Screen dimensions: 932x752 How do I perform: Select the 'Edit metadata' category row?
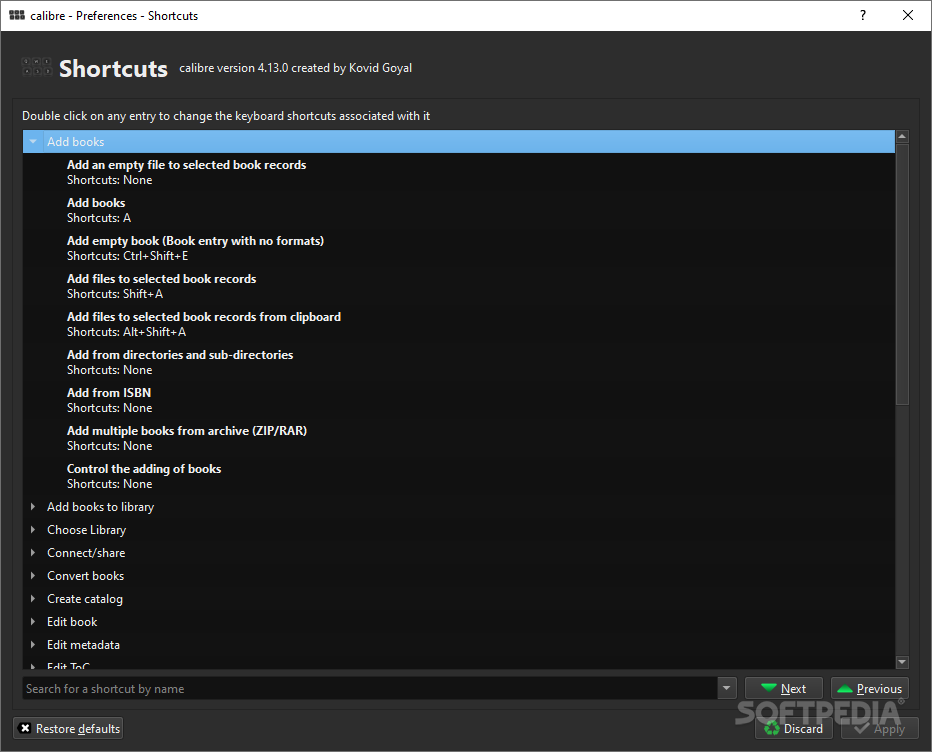(459, 645)
